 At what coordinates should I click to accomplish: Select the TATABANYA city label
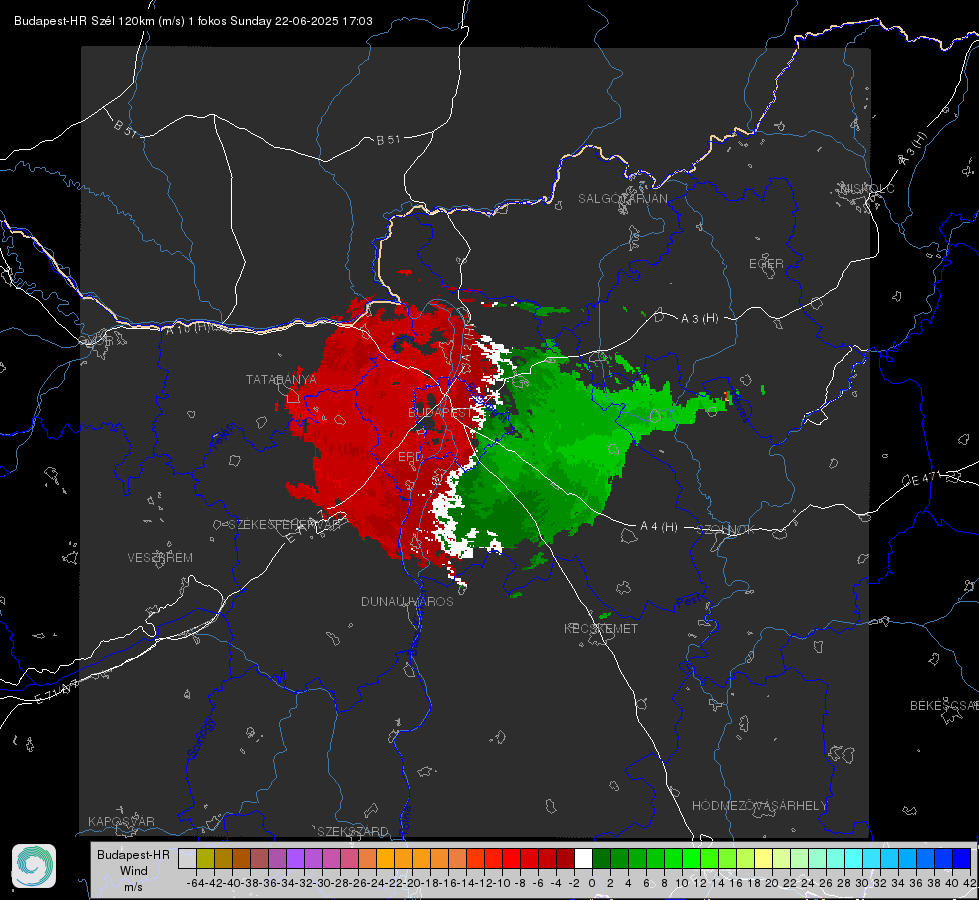tap(281, 379)
